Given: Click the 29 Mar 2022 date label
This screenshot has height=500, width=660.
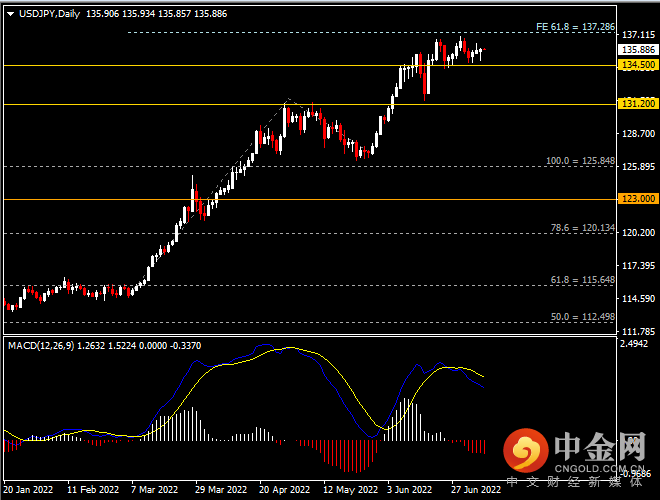Looking at the screenshot, I should click(x=221, y=490).
